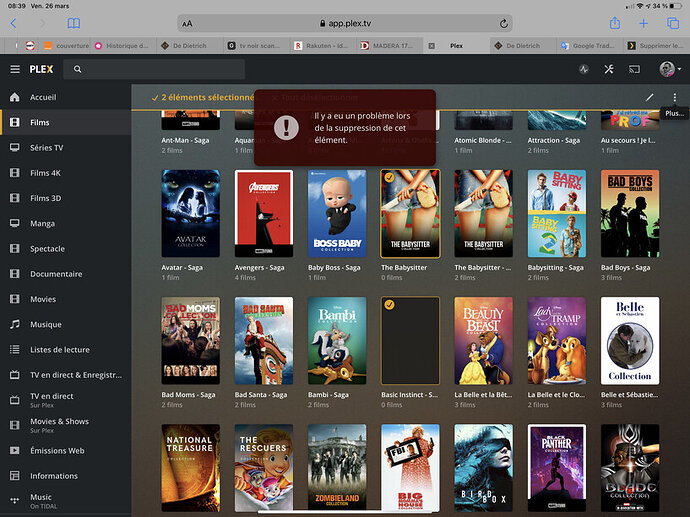Open the cast to device icon
Image resolution: width=690 pixels, height=517 pixels.
click(634, 69)
